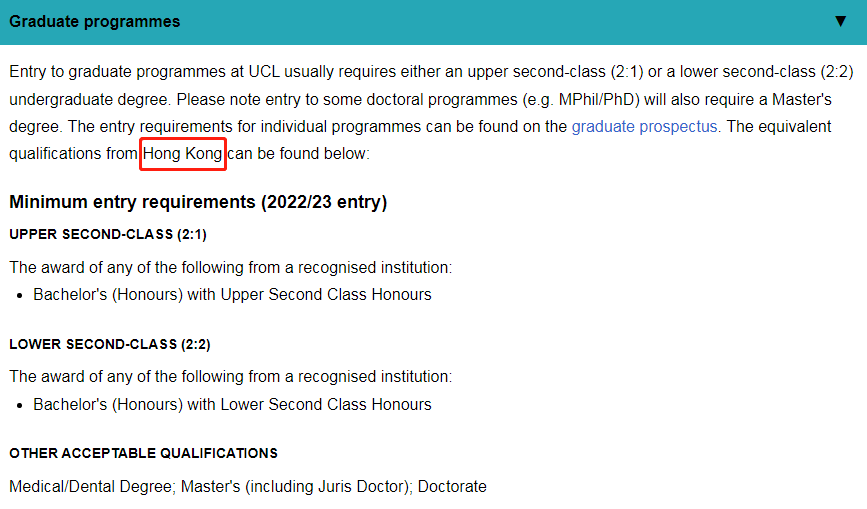867x509 pixels.
Task: Select the UPPER SECOND-CLASS (2:1) subheading
Action: click(108, 234)
